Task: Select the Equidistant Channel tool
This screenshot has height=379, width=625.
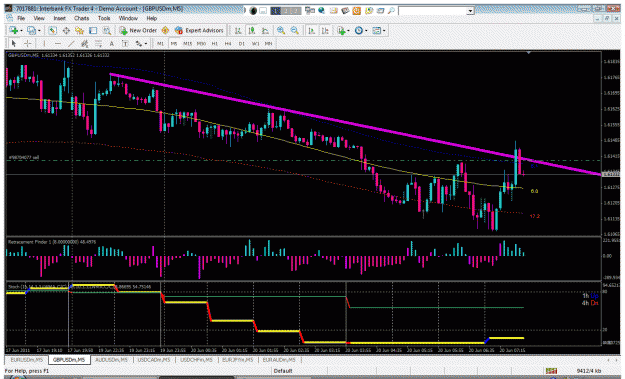Action: pos(85,43)
